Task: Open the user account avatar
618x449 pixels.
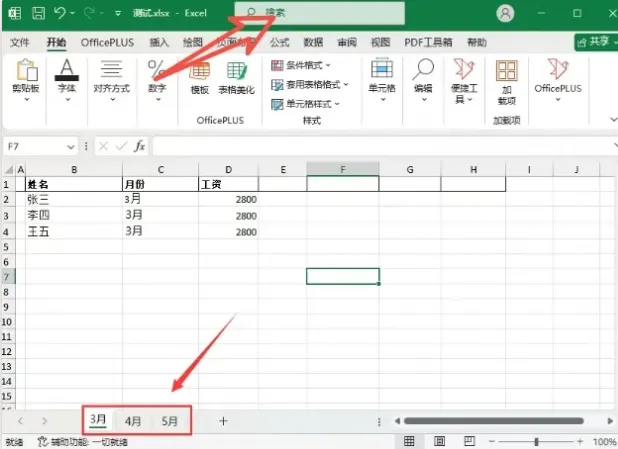Action: pos(505,13)
